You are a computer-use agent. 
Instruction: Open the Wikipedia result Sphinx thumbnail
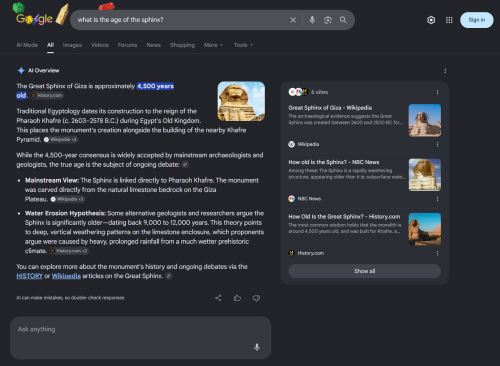(x=425, y=120)
